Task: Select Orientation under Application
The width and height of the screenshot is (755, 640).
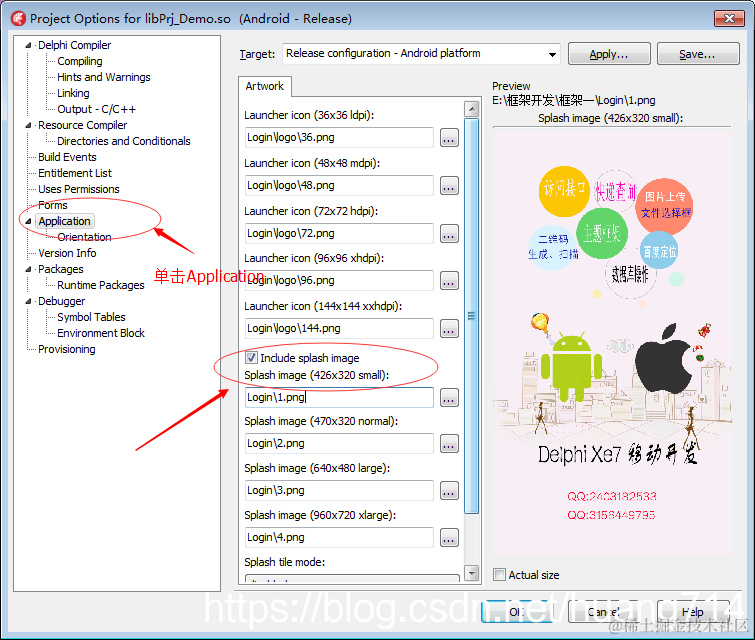Action: click(x=84, y=237)
